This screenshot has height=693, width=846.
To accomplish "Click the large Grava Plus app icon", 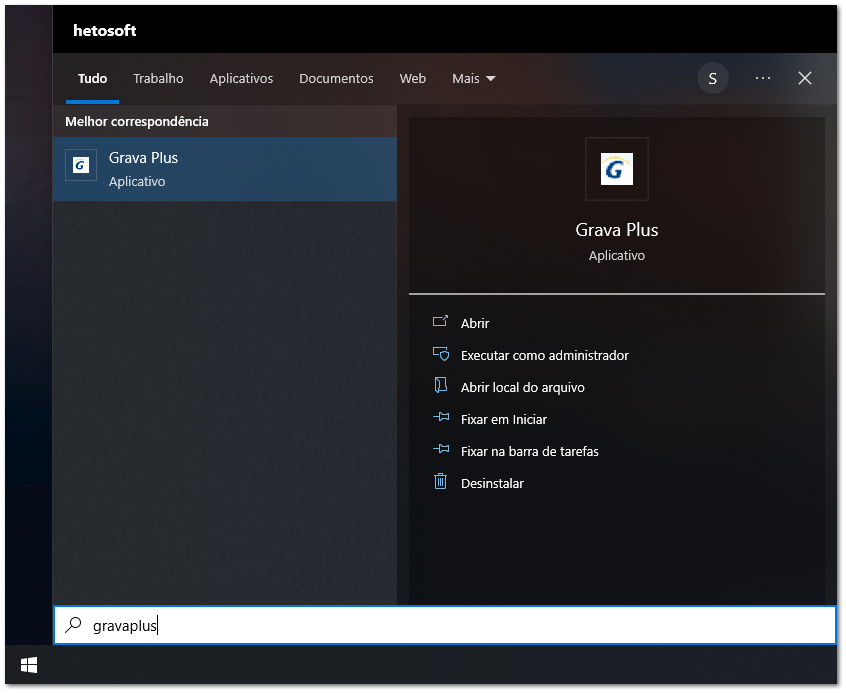I will coord(616,169).
